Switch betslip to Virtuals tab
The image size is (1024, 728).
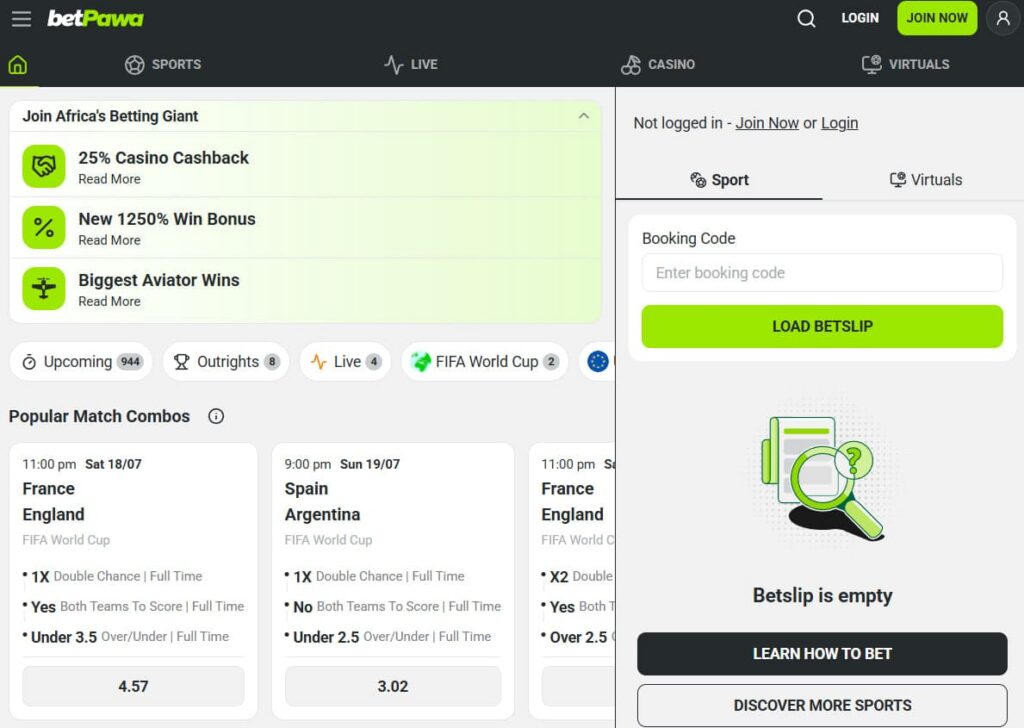925,180
